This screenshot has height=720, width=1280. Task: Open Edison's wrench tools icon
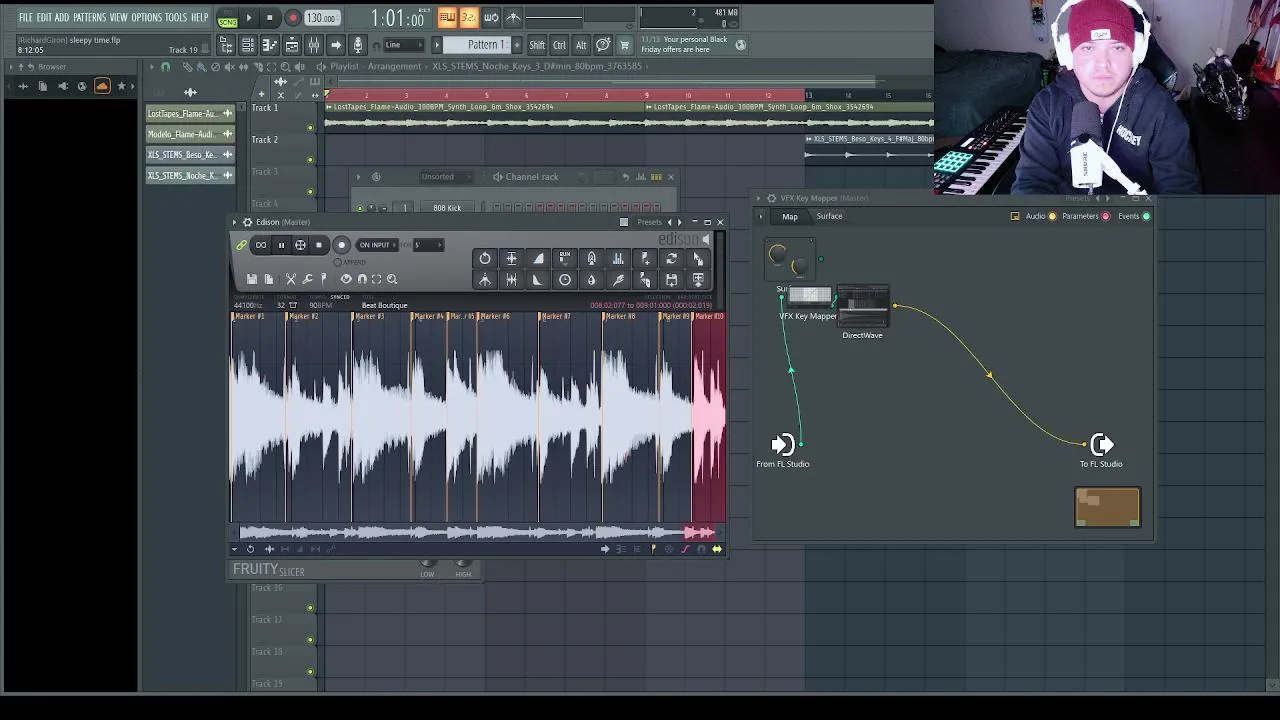point(307,279)
